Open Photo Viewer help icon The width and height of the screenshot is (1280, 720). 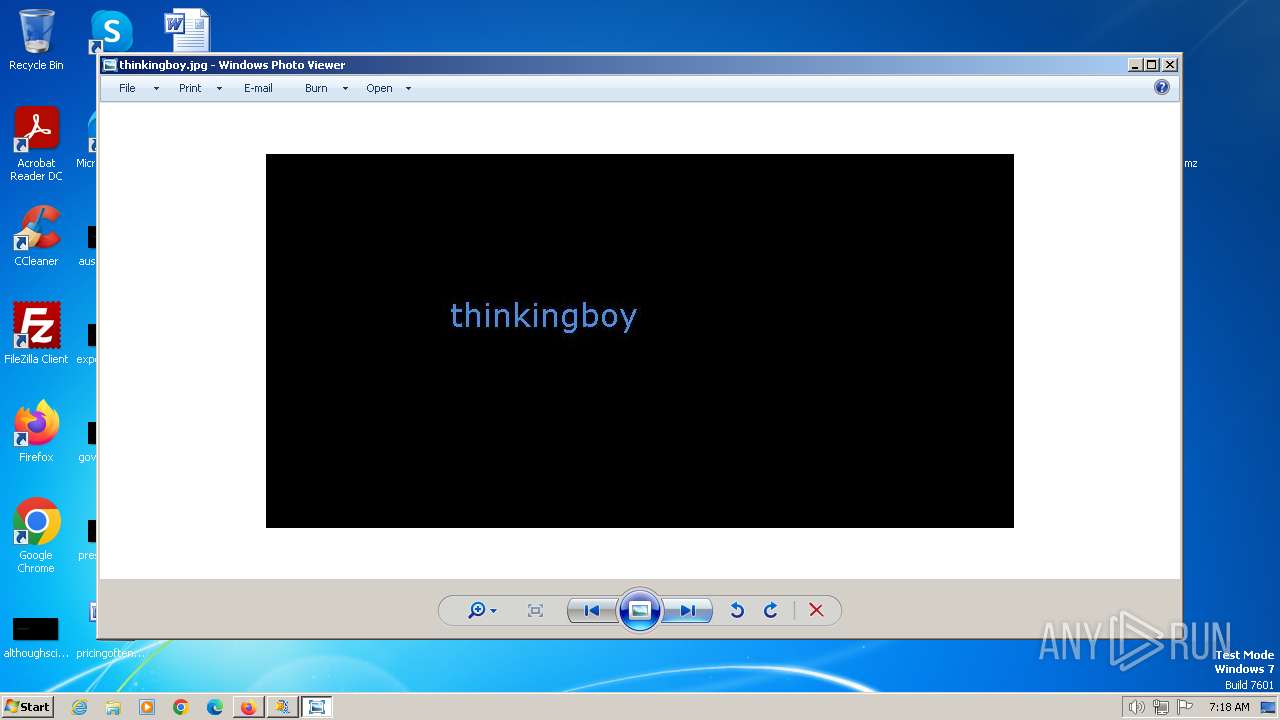1162,87
